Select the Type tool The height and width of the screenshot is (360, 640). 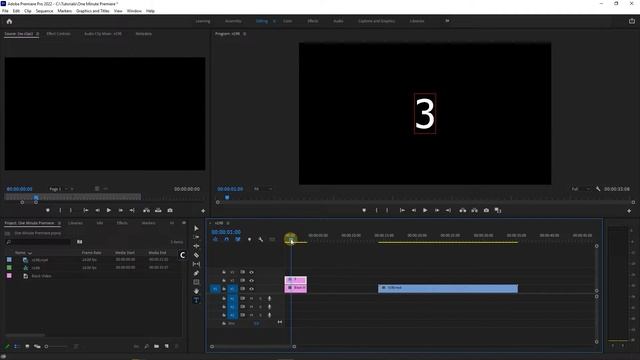[196, 300]
